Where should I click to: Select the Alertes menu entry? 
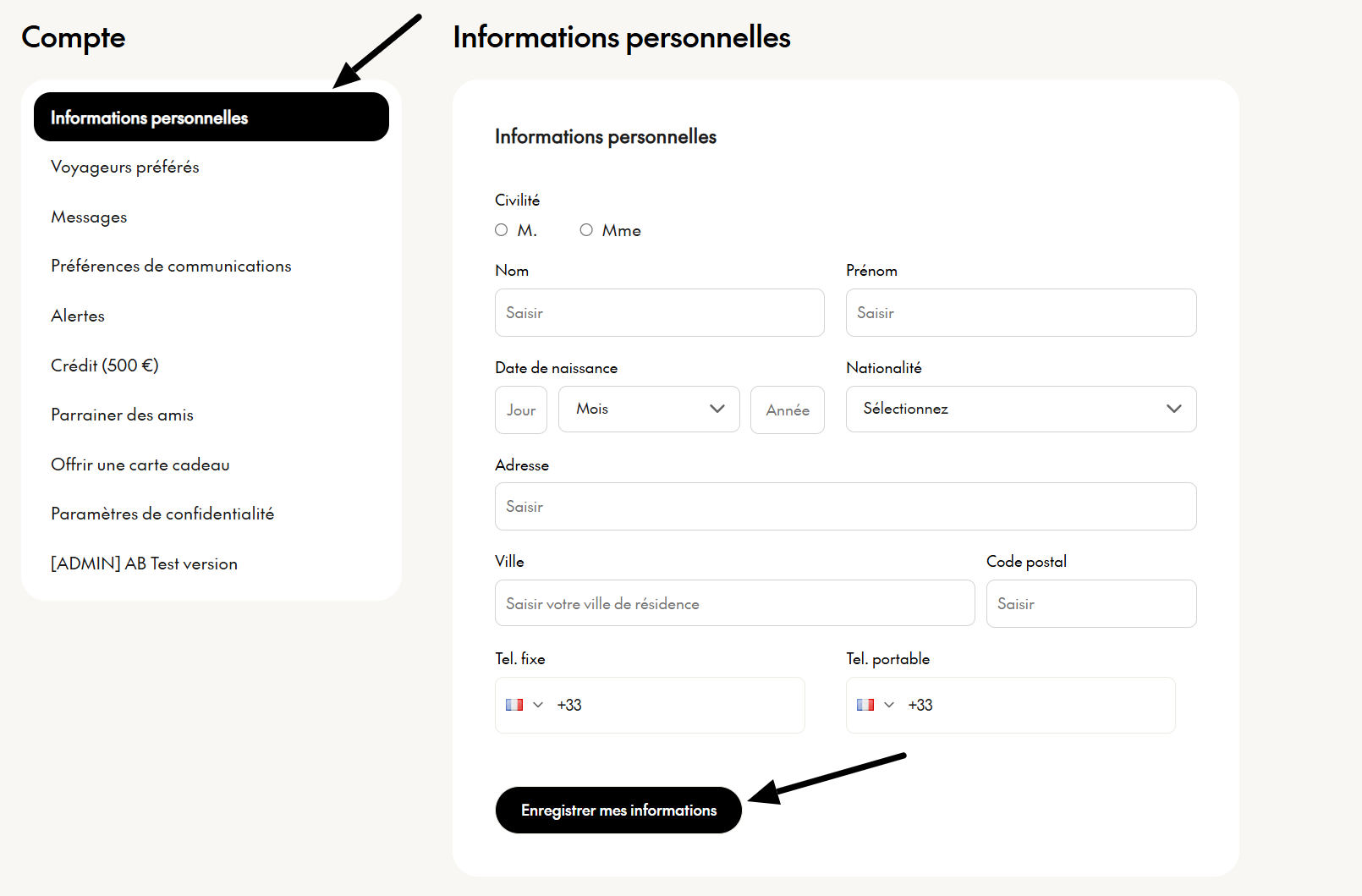[x=78, y=316]
